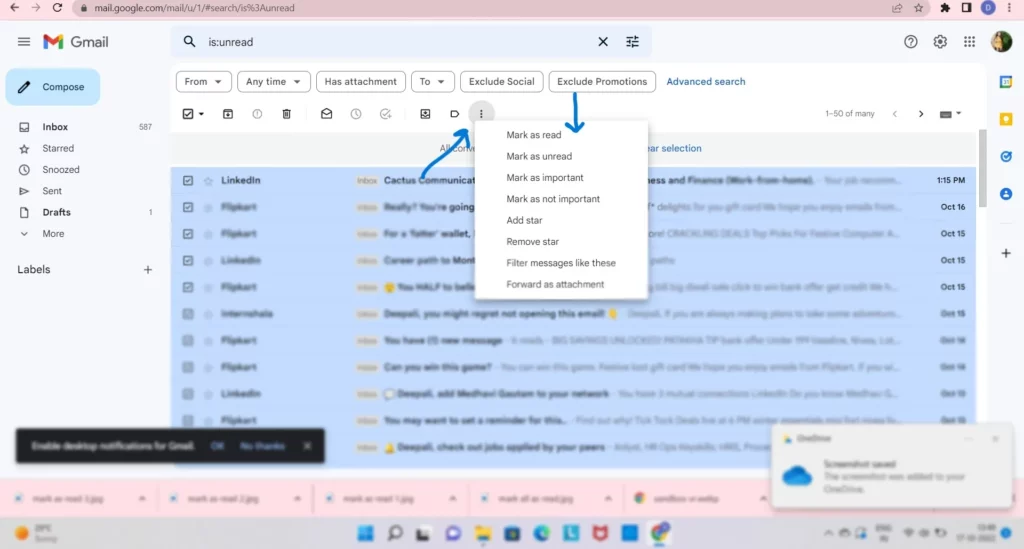
Task: Open Google Calendar side panel icon
Action: tap(1006, 82)
